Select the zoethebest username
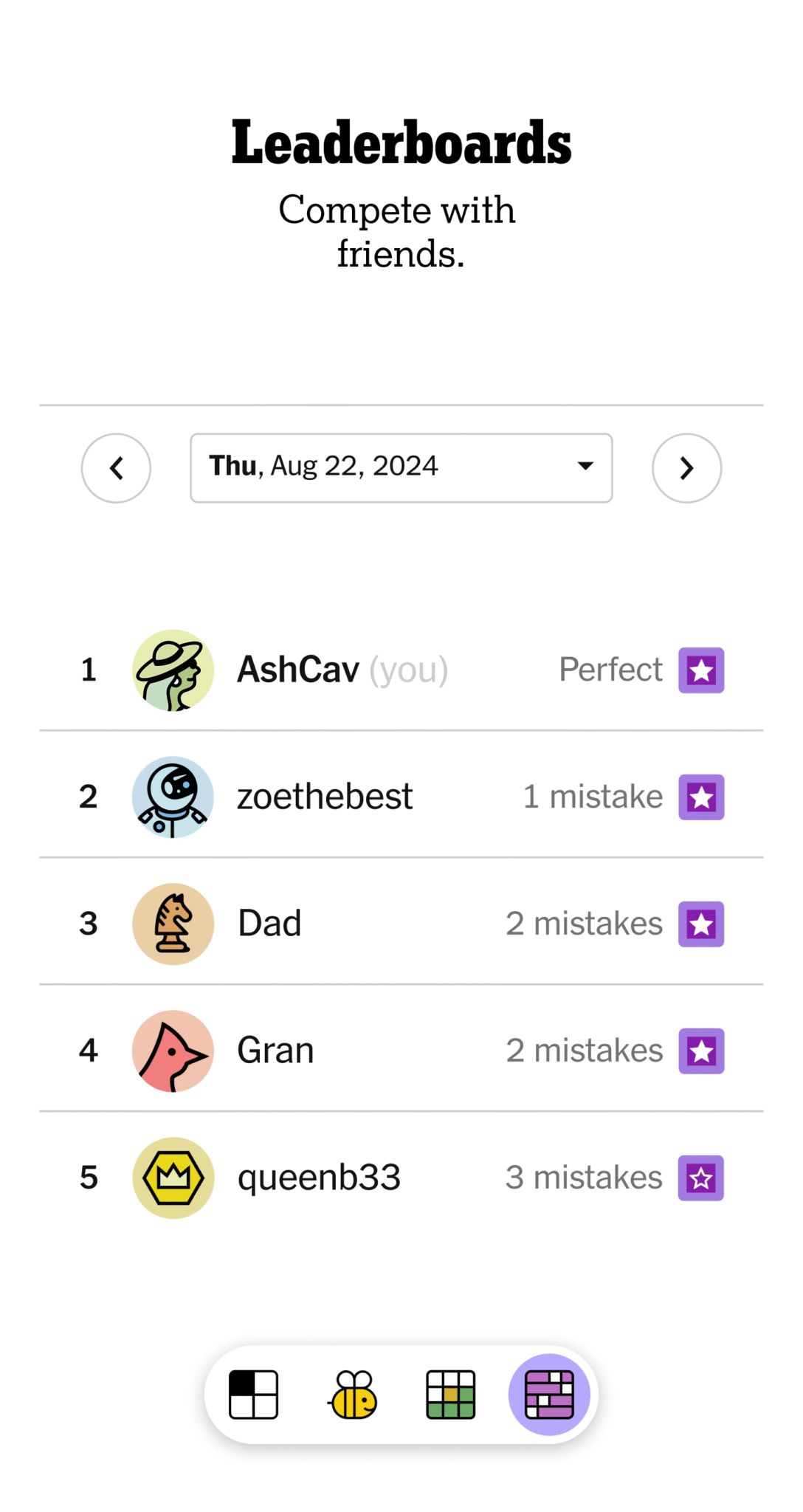The image size is (803, 1512). tap(324, 797)
